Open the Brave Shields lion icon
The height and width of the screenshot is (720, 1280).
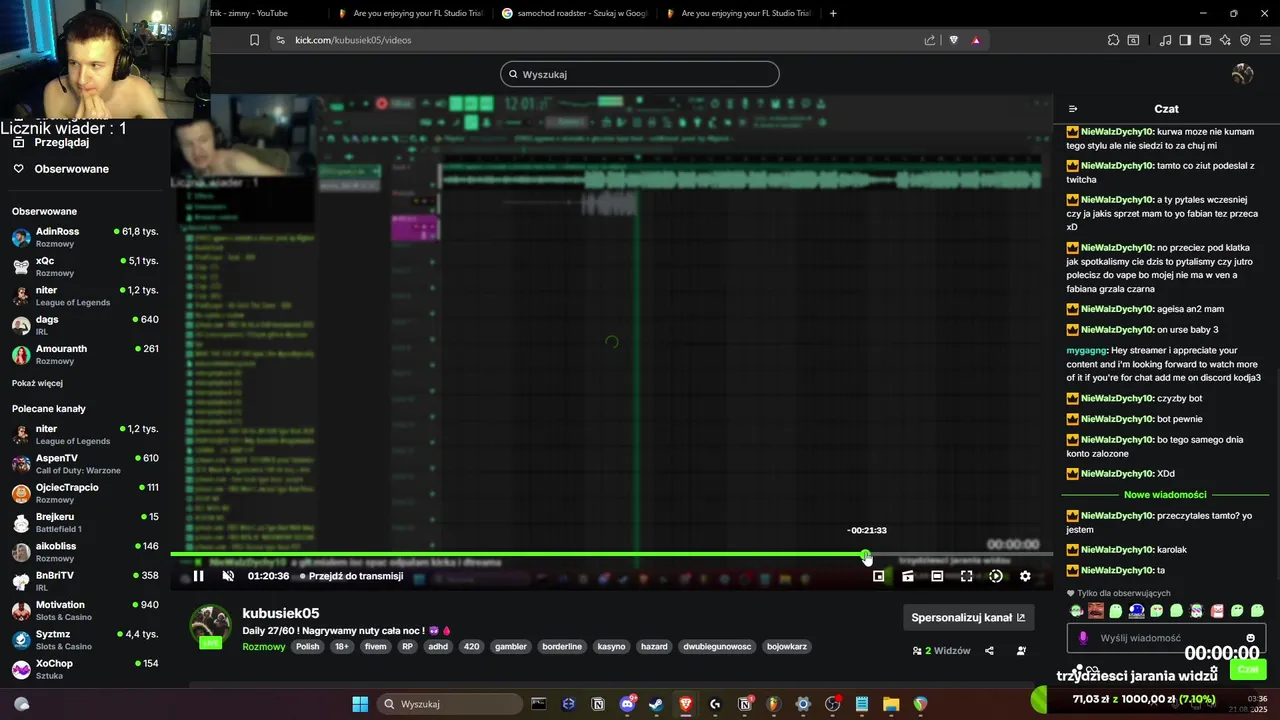click(953, 40)
